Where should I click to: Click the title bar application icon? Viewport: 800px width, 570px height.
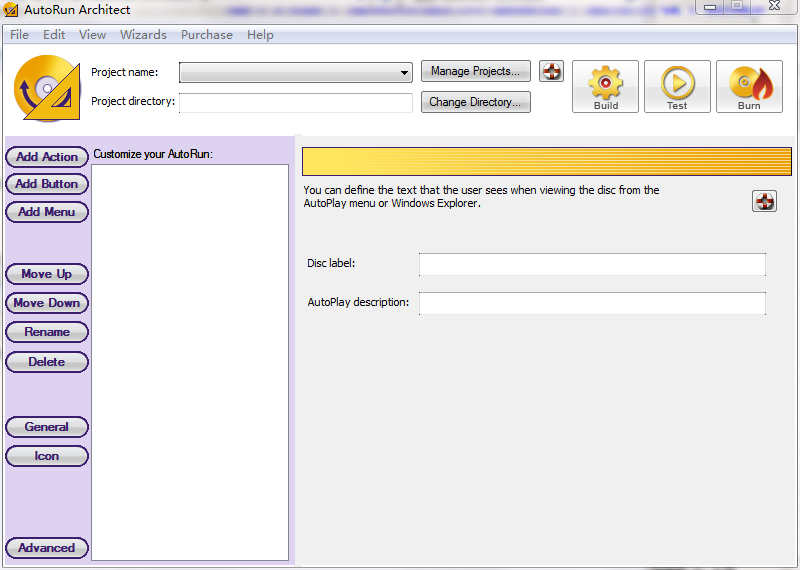click(x=11, y=9)
